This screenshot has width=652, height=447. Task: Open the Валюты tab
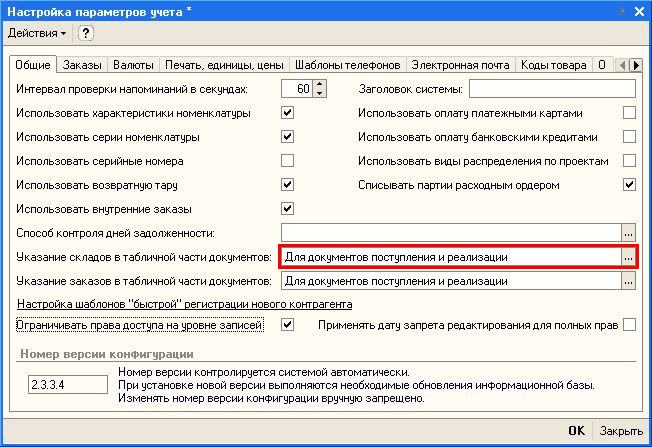tap(131, 65)
